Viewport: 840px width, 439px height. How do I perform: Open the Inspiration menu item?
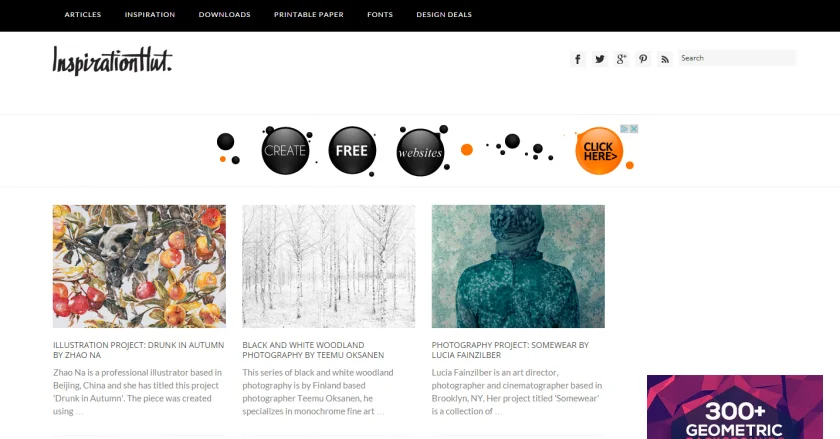[x=150, y=14]
